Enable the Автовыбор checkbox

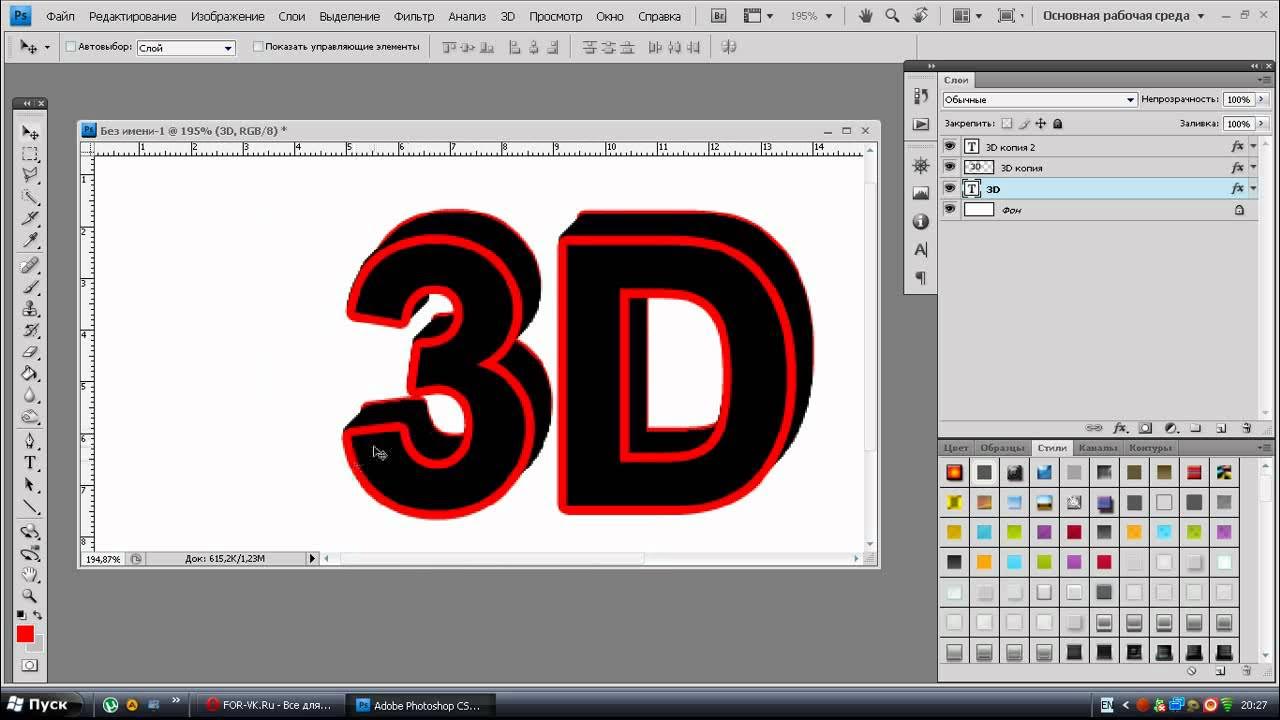tap(70, 47)
